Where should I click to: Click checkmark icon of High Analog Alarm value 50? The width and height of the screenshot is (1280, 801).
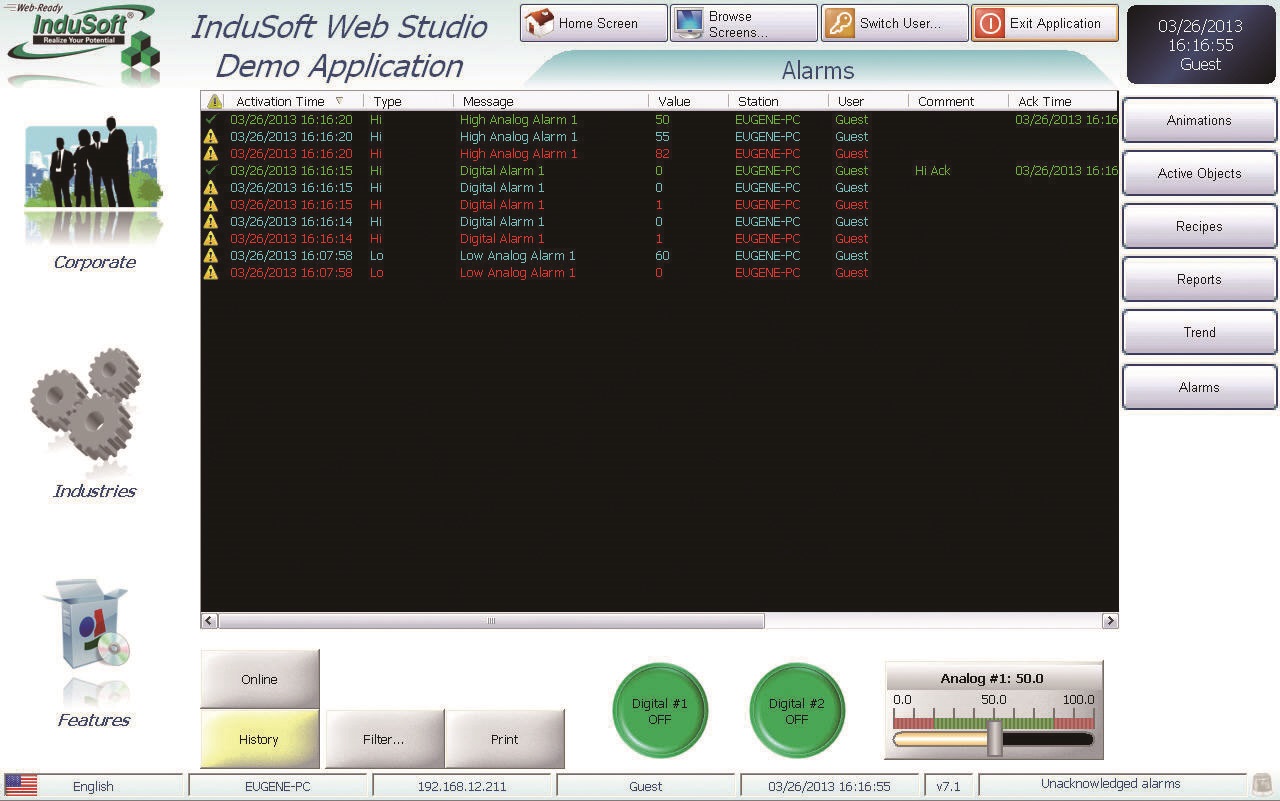[x=211, y=119]
